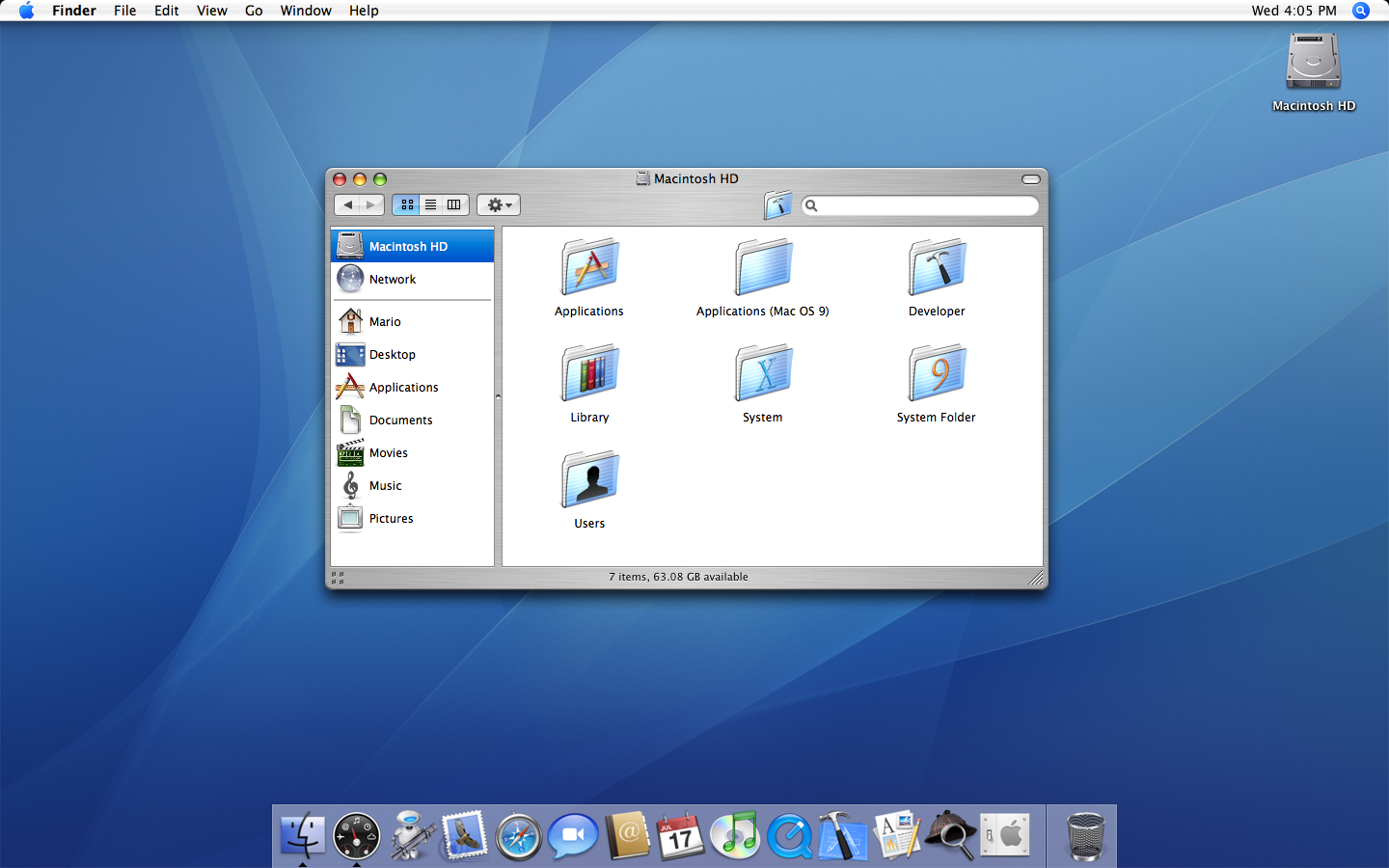This screenshot has width=1389, height=868.
Task: Select the Applications (Mac OS 9) folder
Action: click(763, 267)
